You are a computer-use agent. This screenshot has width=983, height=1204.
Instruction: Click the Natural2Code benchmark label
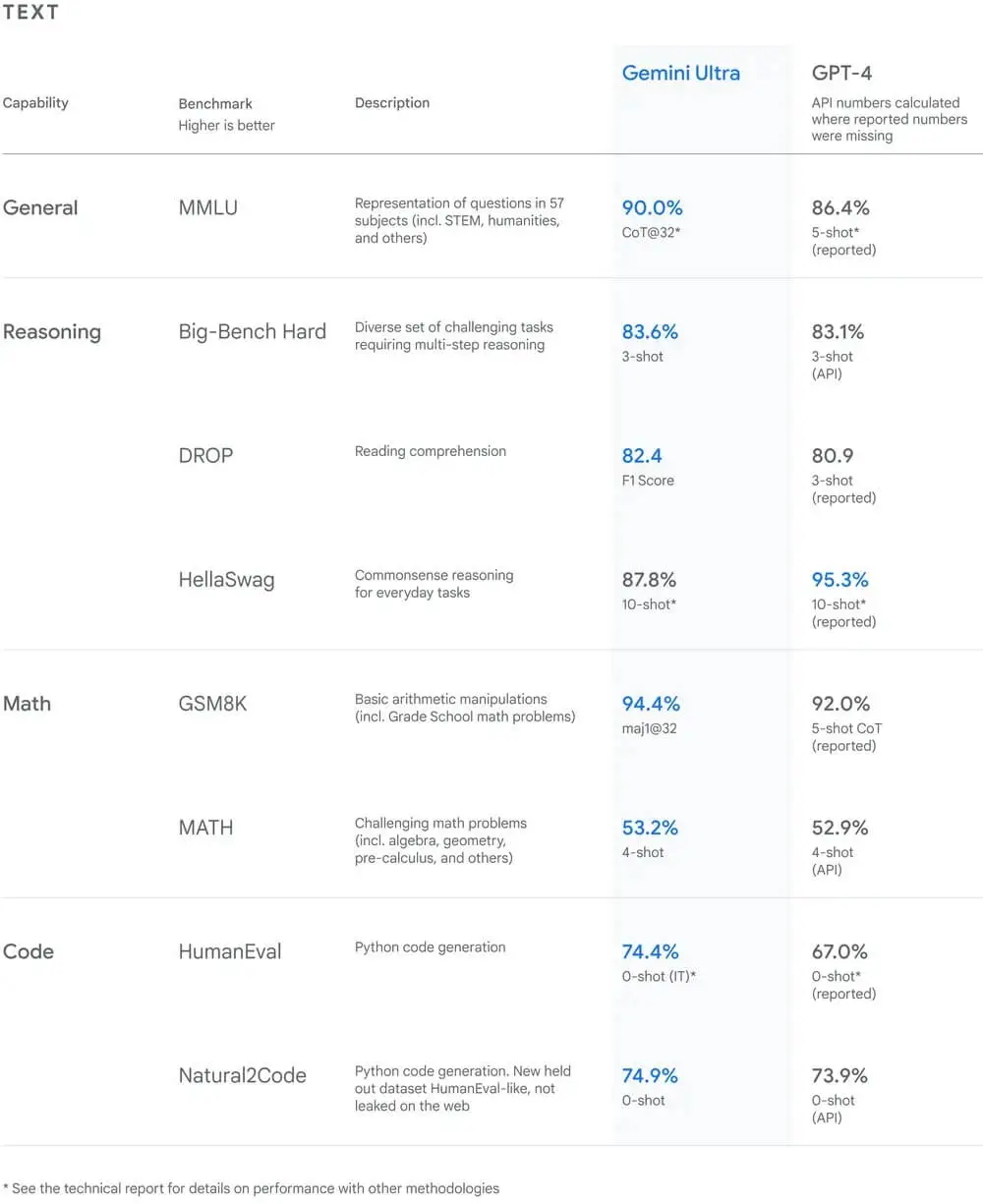242,1075
